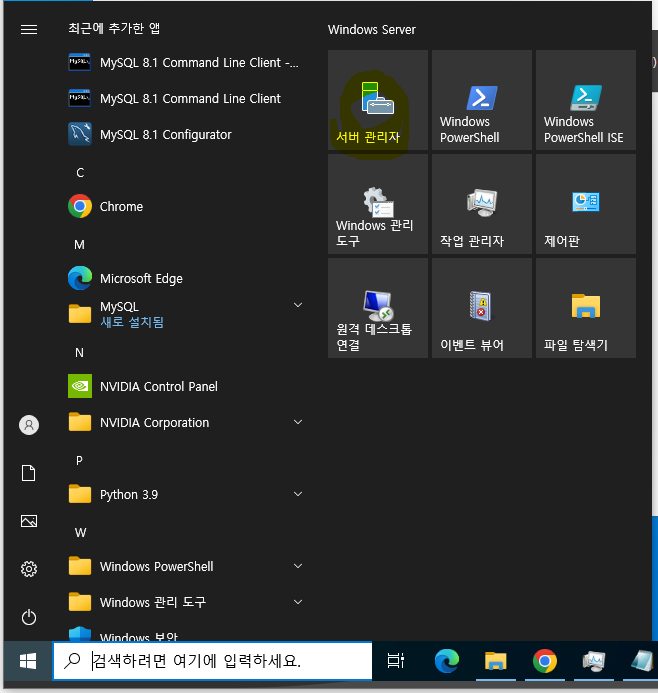Launch the Windows PowerShell tile
This screenshot has height=693, width=658.
tap(482, 100)
